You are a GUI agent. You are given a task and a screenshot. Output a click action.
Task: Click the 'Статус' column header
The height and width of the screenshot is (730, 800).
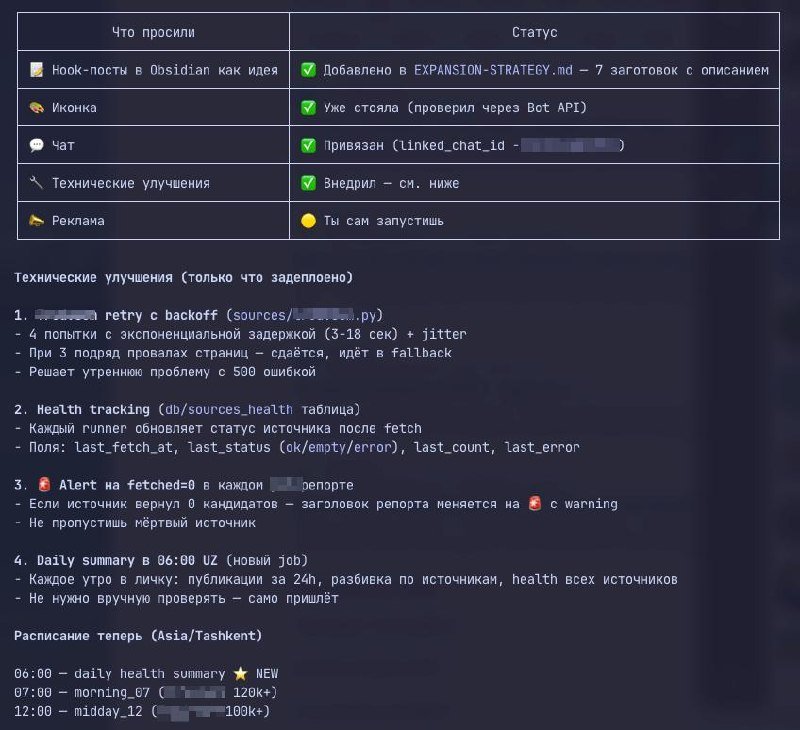534,32
